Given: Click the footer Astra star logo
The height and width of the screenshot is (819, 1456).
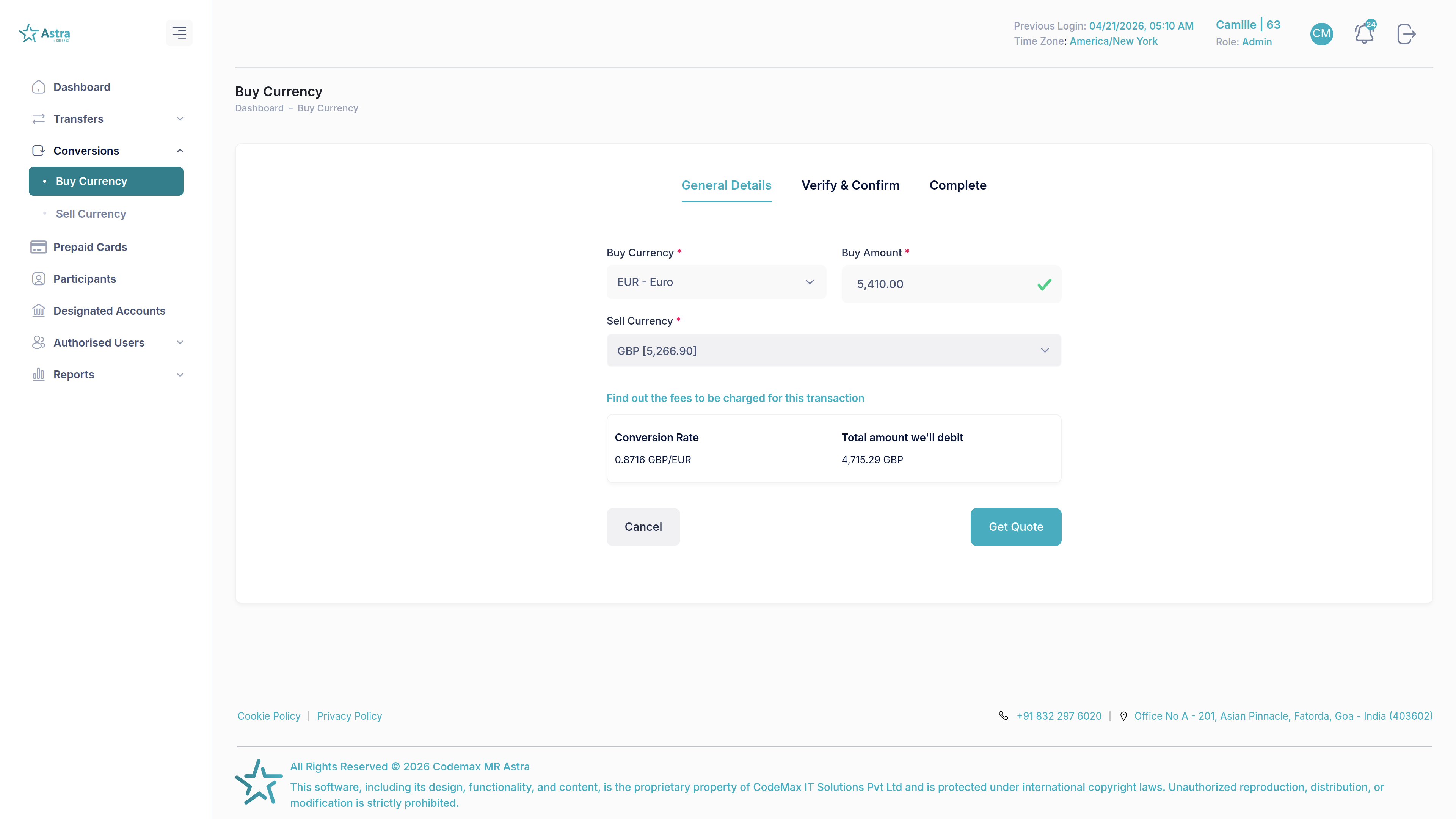Looking at the screenshot, I should [258, 782].
